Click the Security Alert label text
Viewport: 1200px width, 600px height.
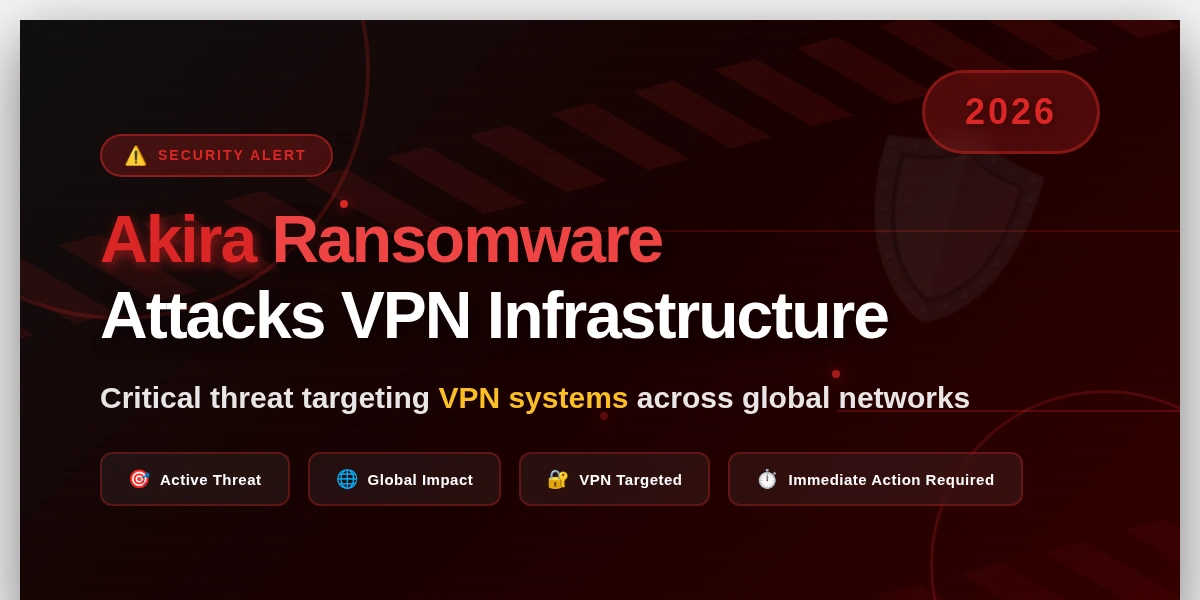point(232,155)
